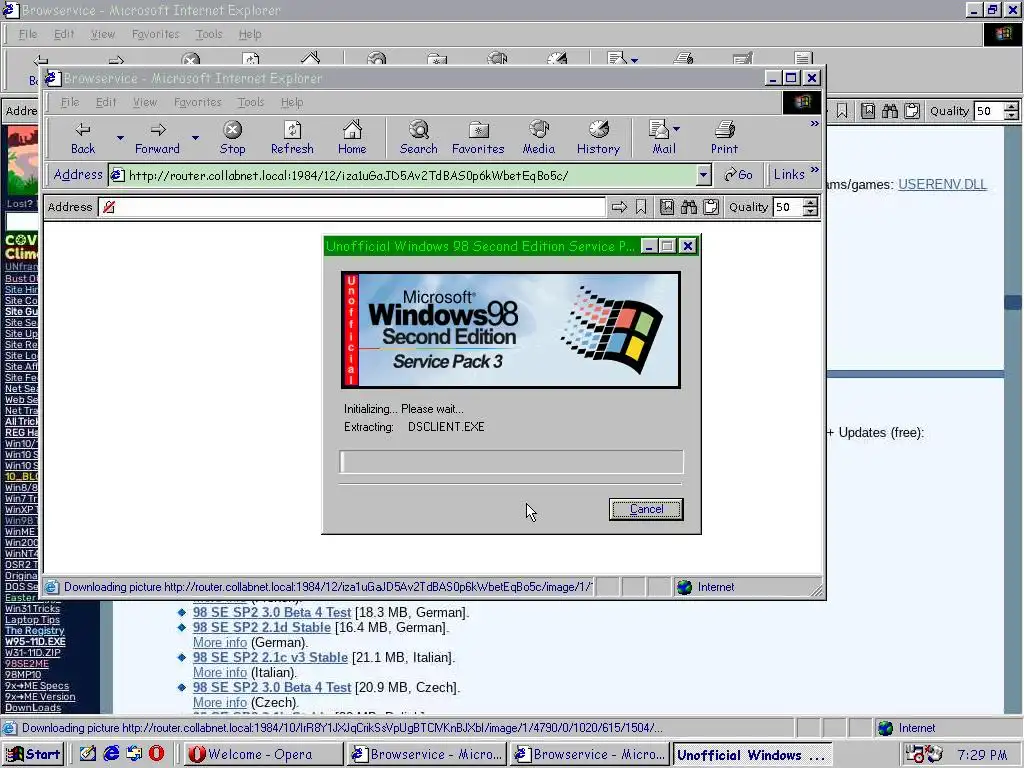Go to Home in front IE toolbar
The image size is (1024, 768).
point(352,138)
